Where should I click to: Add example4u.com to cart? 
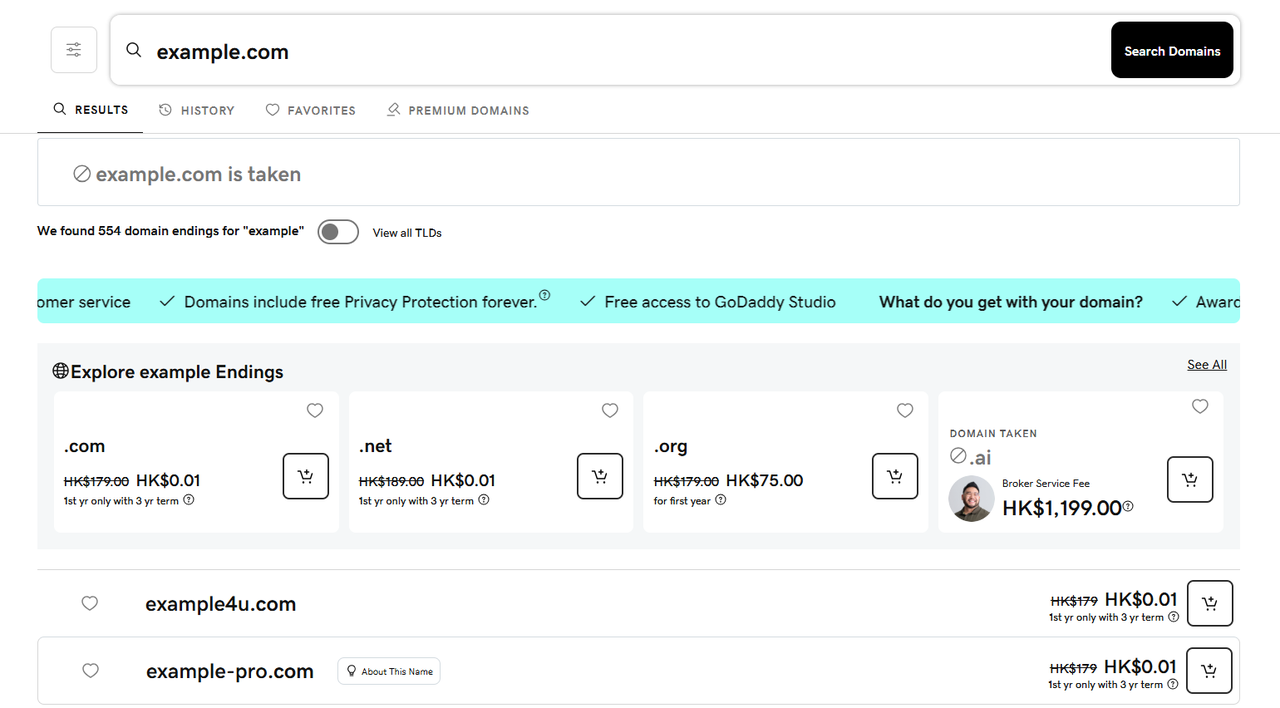tap(1210, 603)
